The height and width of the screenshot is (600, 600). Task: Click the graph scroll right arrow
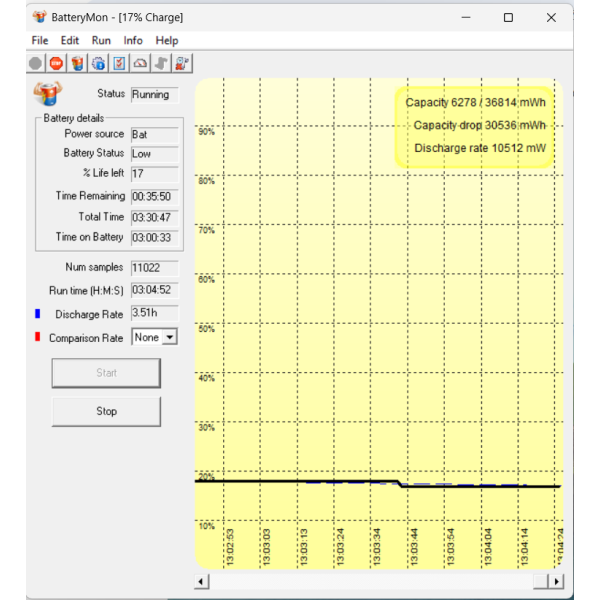pos(556,582)
